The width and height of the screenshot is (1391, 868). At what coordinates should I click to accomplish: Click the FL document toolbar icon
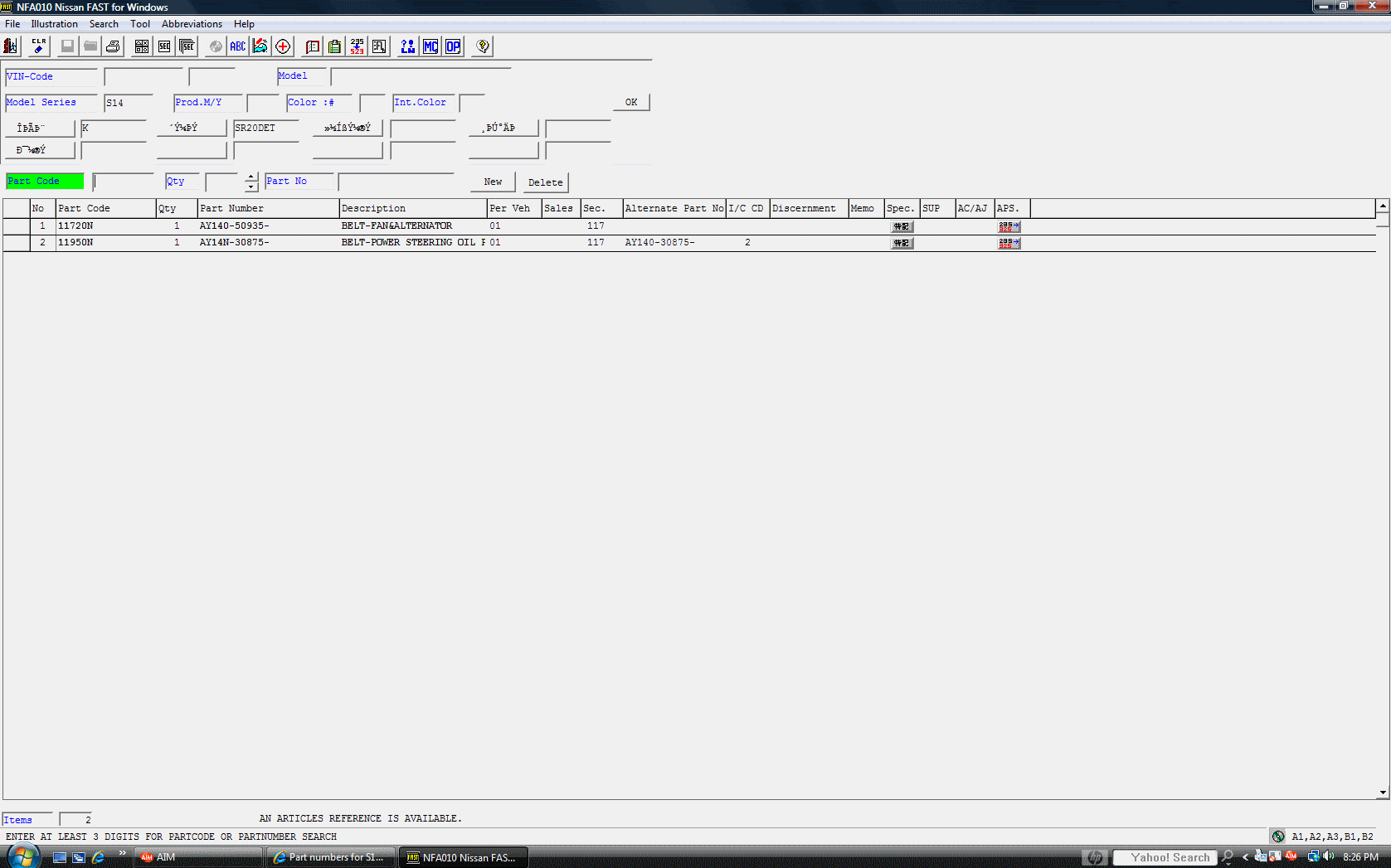pyautogui.click(x=380, y=46)
